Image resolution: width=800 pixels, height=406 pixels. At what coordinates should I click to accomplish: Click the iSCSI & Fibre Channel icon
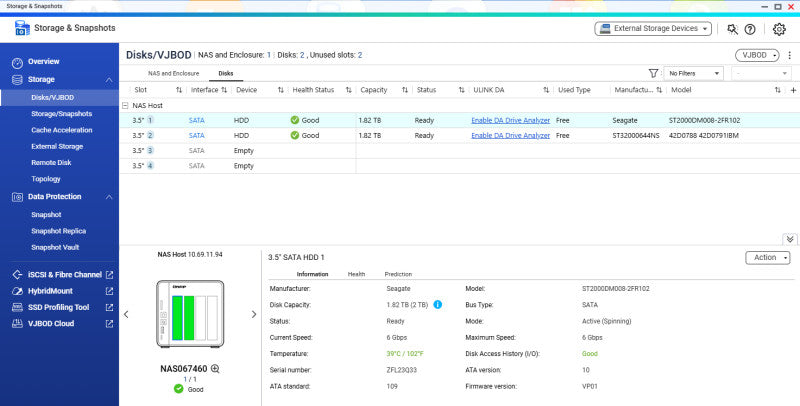coord(17,275)
